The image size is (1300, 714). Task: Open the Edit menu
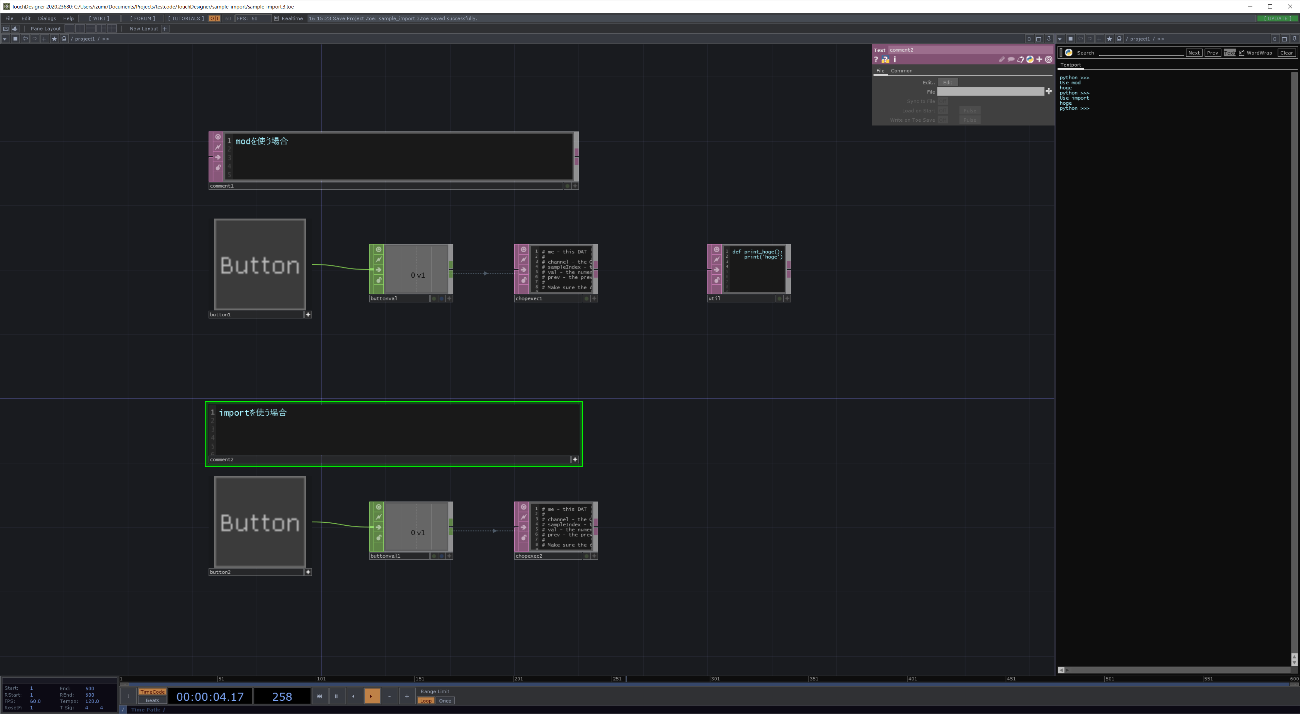26,18
